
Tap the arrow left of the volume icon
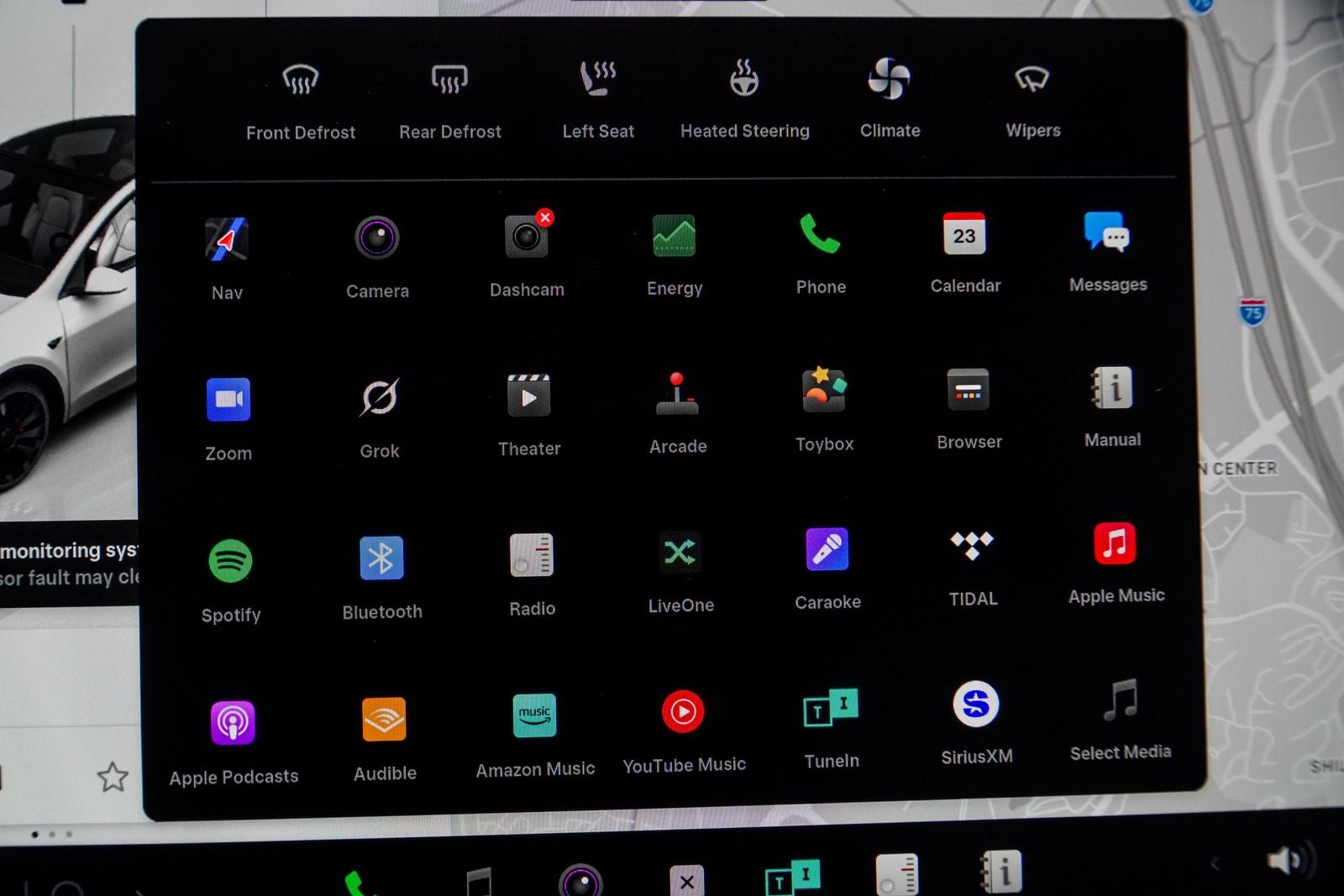[x=1214, y=862]
